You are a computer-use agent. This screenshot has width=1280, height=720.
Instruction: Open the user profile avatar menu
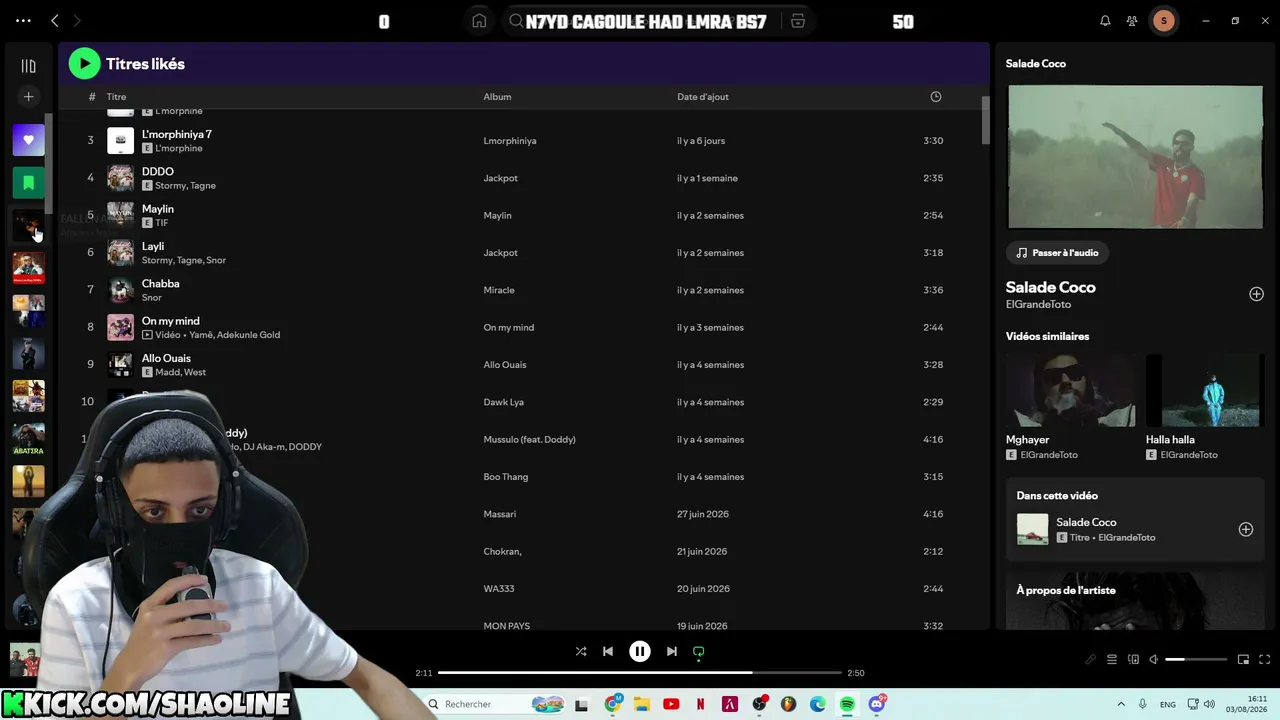(x=1163, y=21)
